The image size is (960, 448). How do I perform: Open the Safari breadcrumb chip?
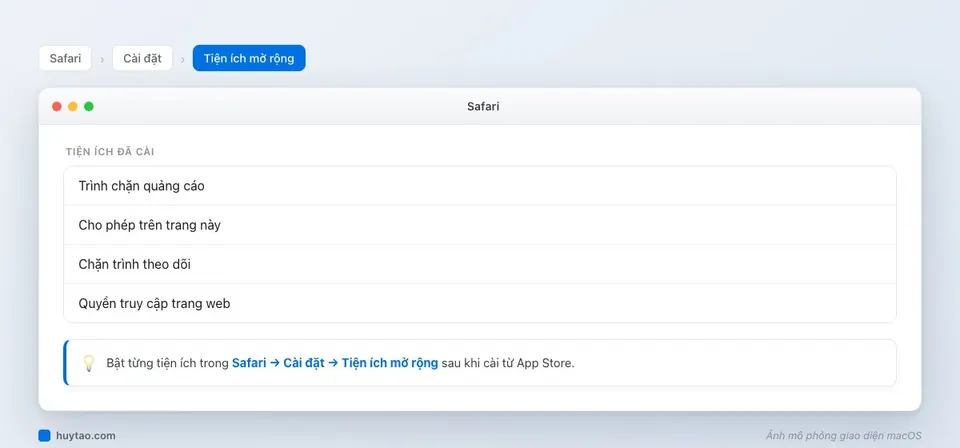tap(65, 58)
